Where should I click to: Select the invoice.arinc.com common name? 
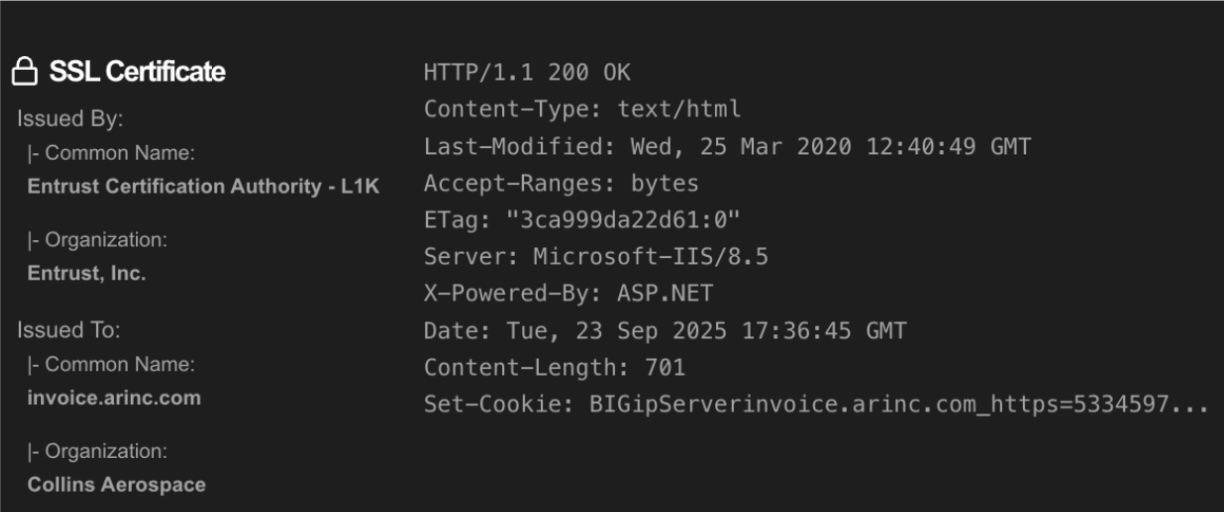(x=114, y=398)
